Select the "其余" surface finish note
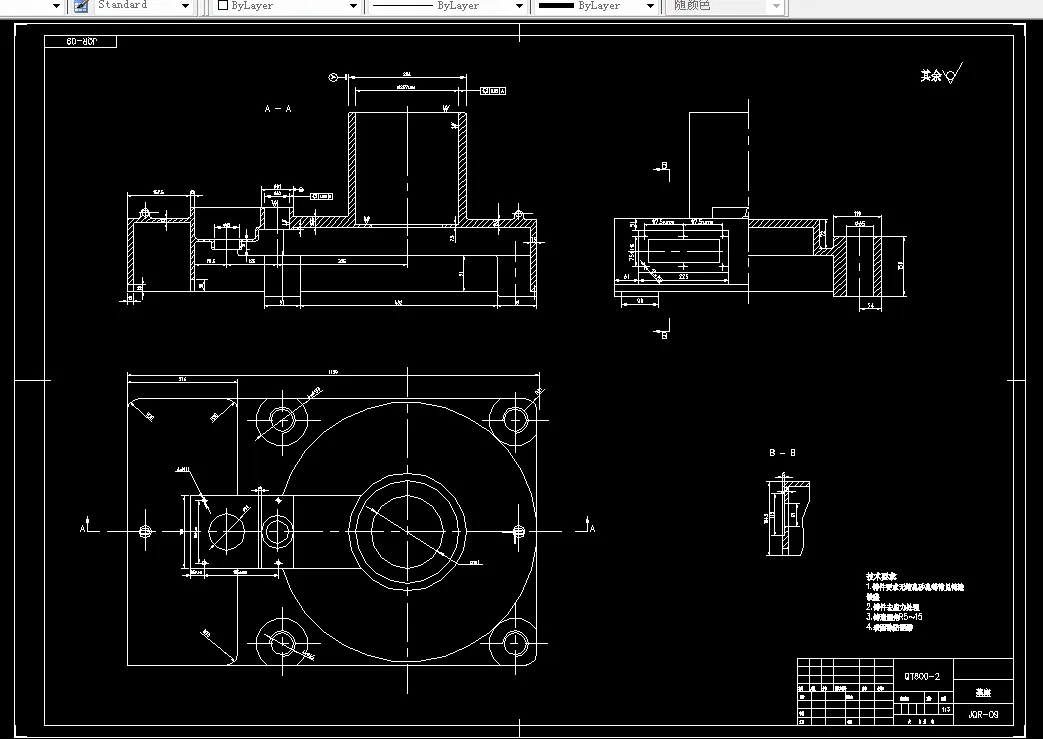Viewport: 1043px width, 739px height. click(931, 76)
